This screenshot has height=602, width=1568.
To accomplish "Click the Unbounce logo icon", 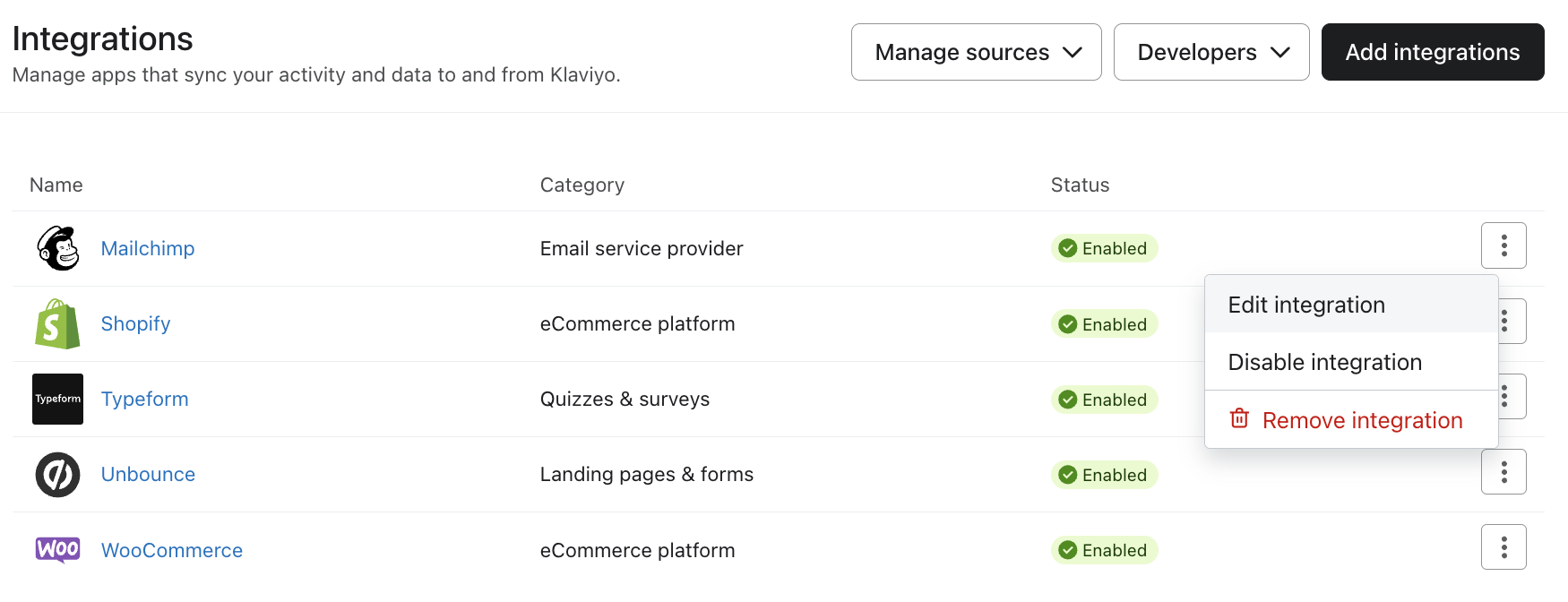I will pyautogui.click(x=57, y=474).
